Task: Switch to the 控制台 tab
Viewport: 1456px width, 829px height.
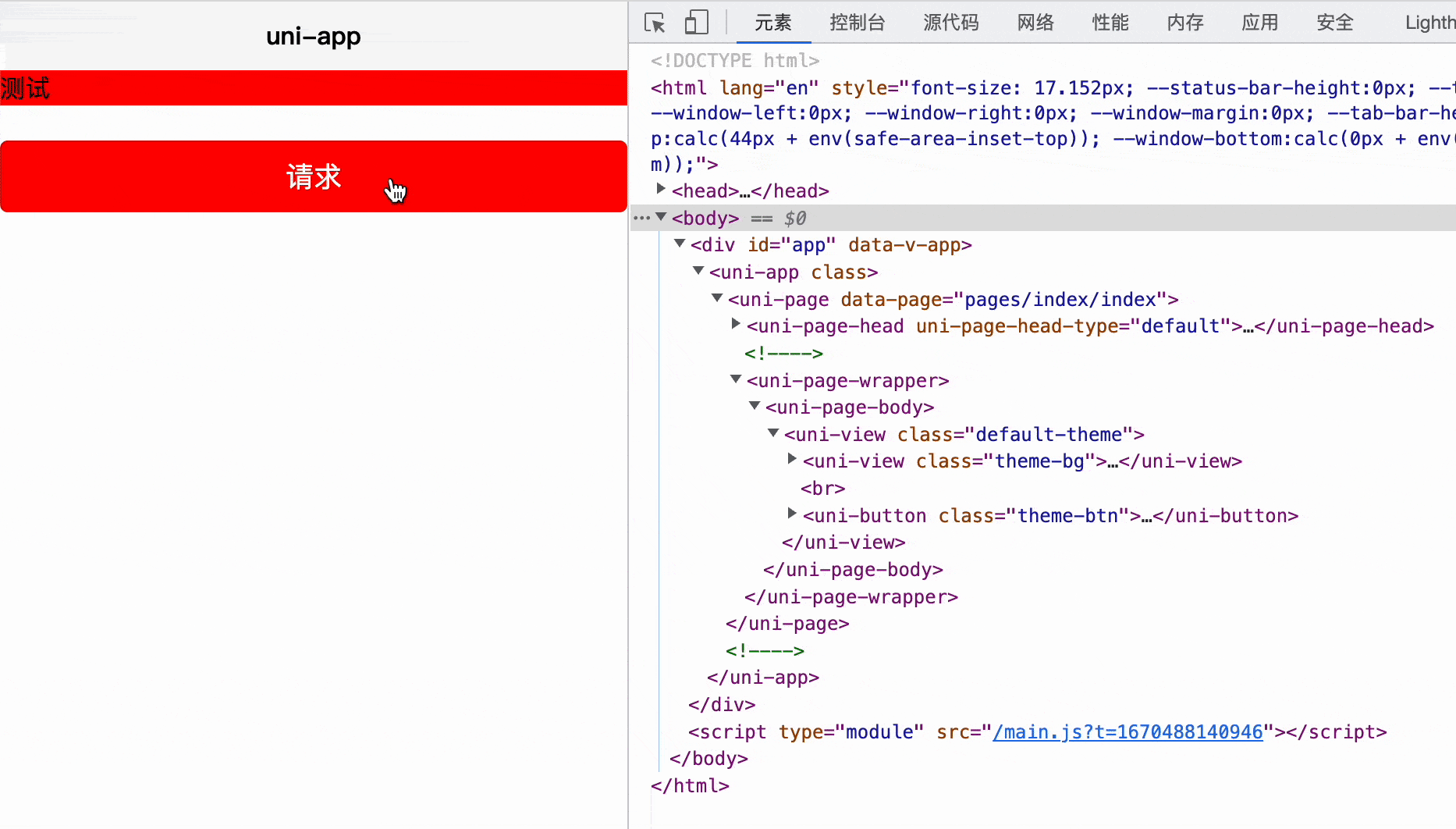Action: pos(858,23)
